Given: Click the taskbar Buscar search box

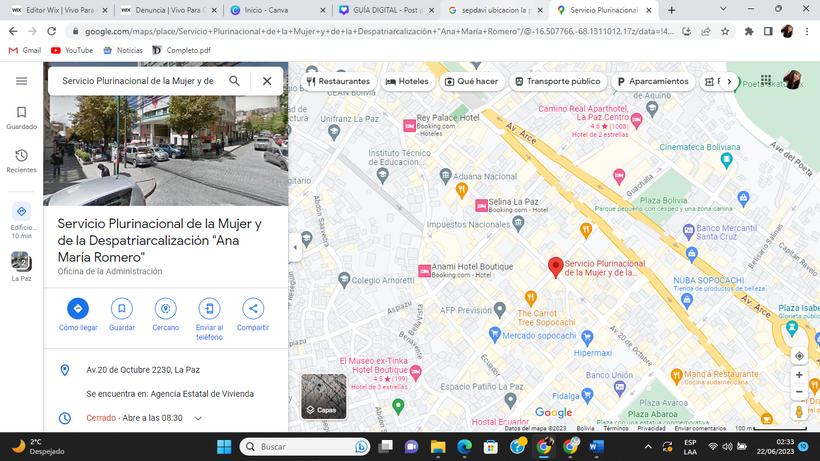Looking at the screenshot, I should coord(305,447).
